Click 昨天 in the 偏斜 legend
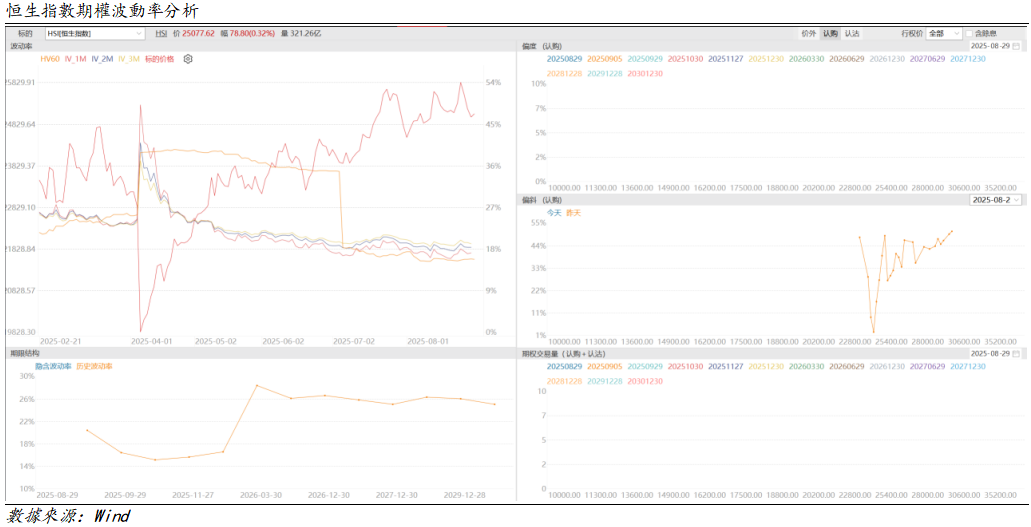Image resolution: width=1031 pixels, height=527 pixels. [573, 212]
